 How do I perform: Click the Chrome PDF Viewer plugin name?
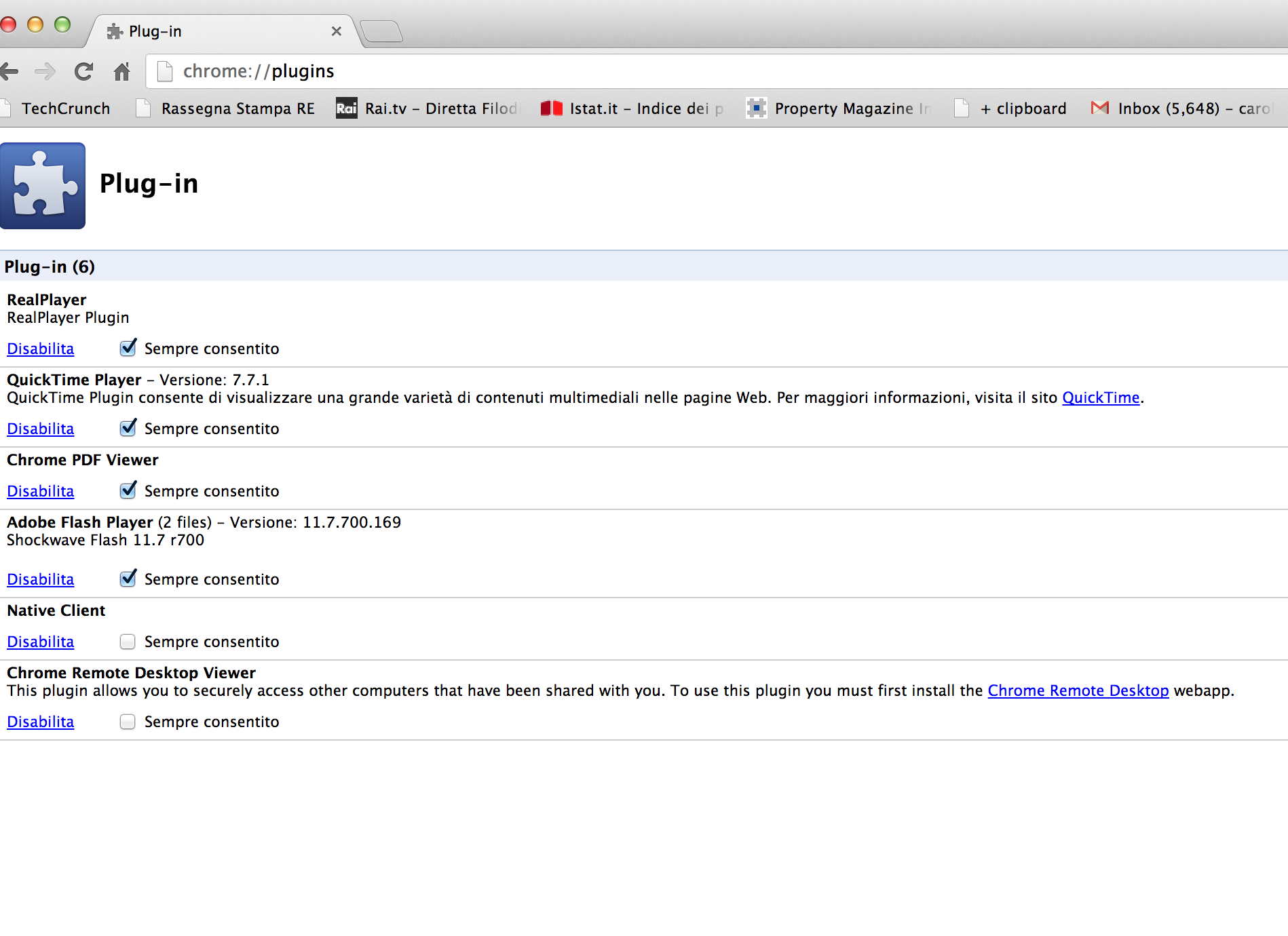[83, 460]
